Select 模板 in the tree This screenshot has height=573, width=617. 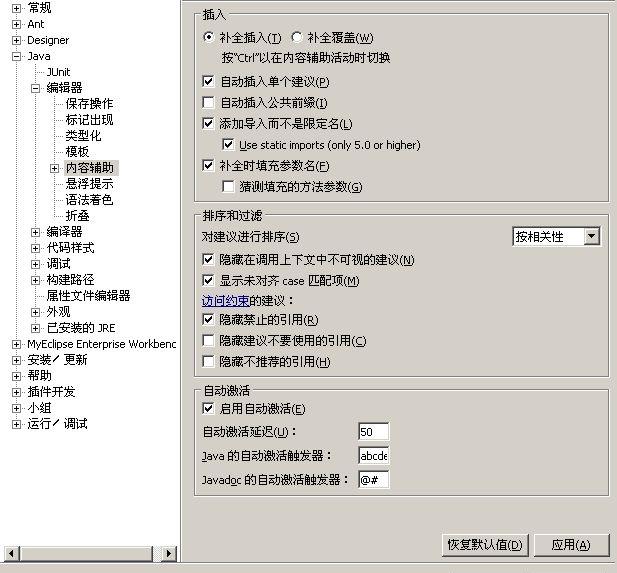(77, 152)
